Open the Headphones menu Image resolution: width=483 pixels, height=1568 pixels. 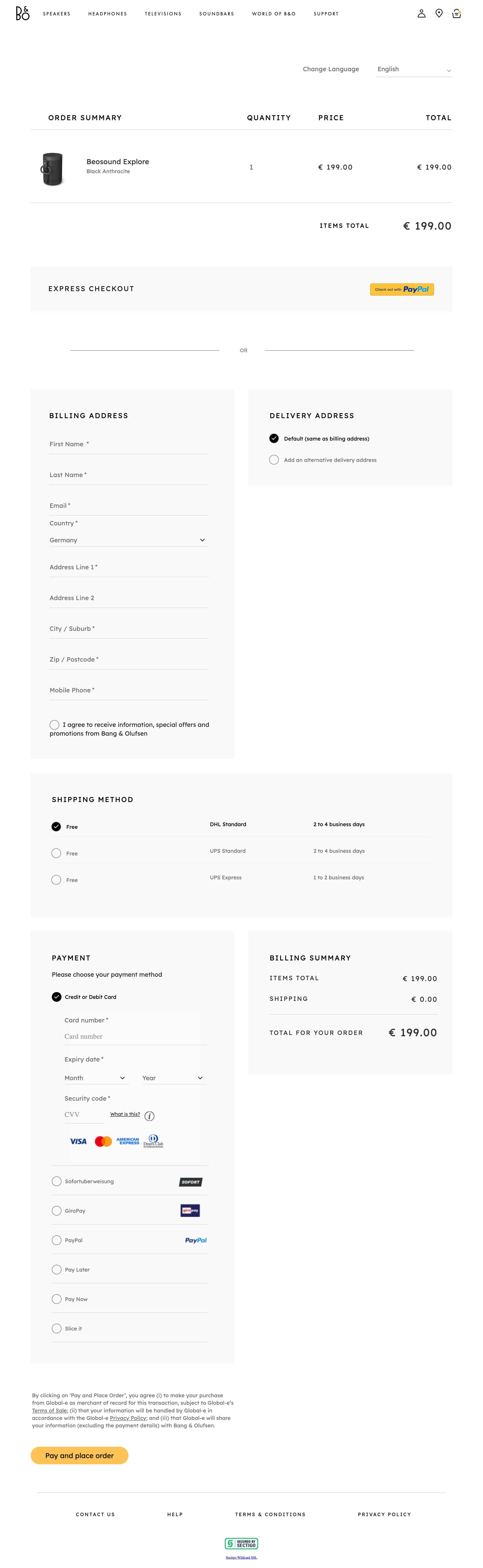pyautogui.click(x=108, y=13)
